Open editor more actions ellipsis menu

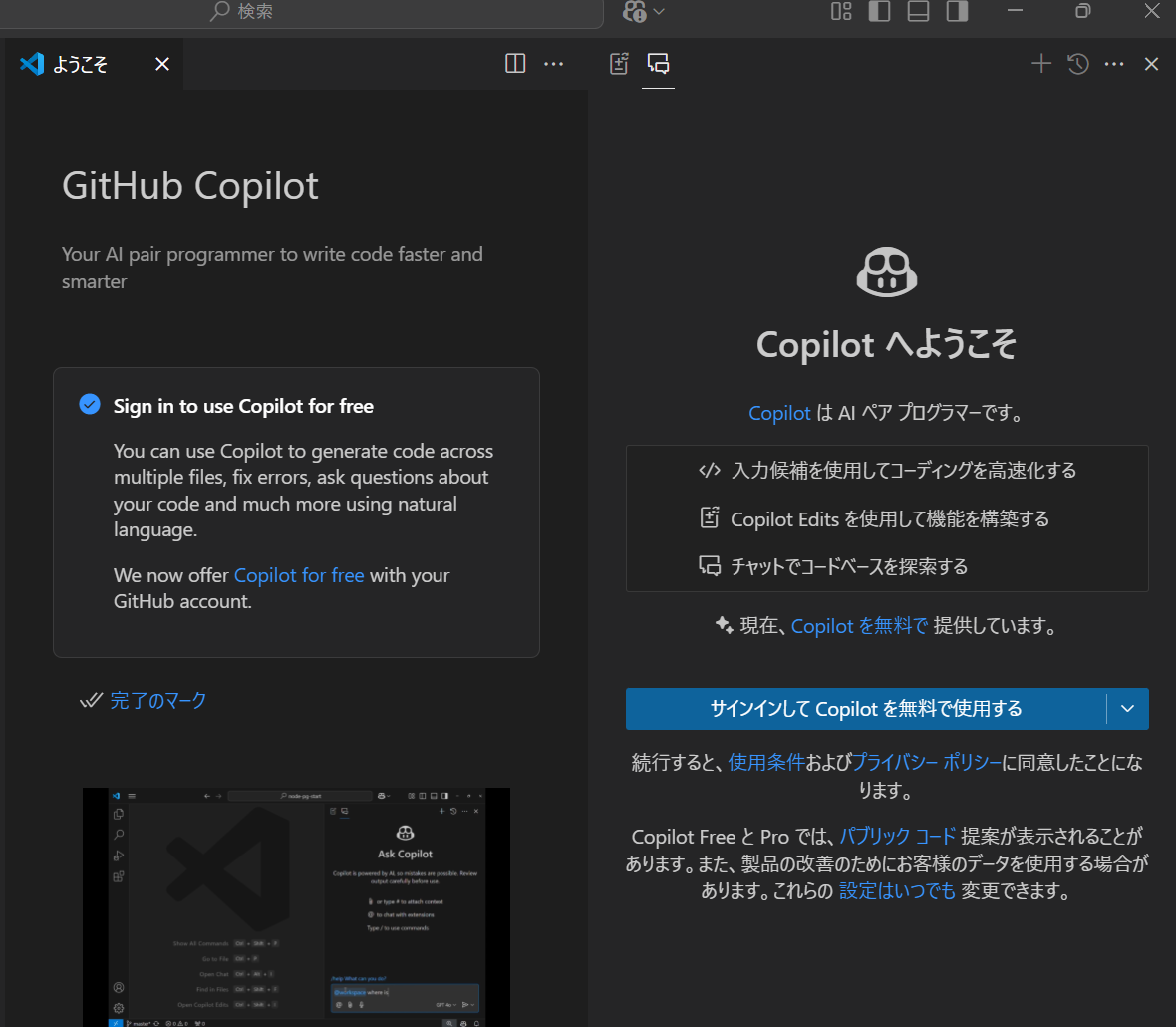point(554,63)
